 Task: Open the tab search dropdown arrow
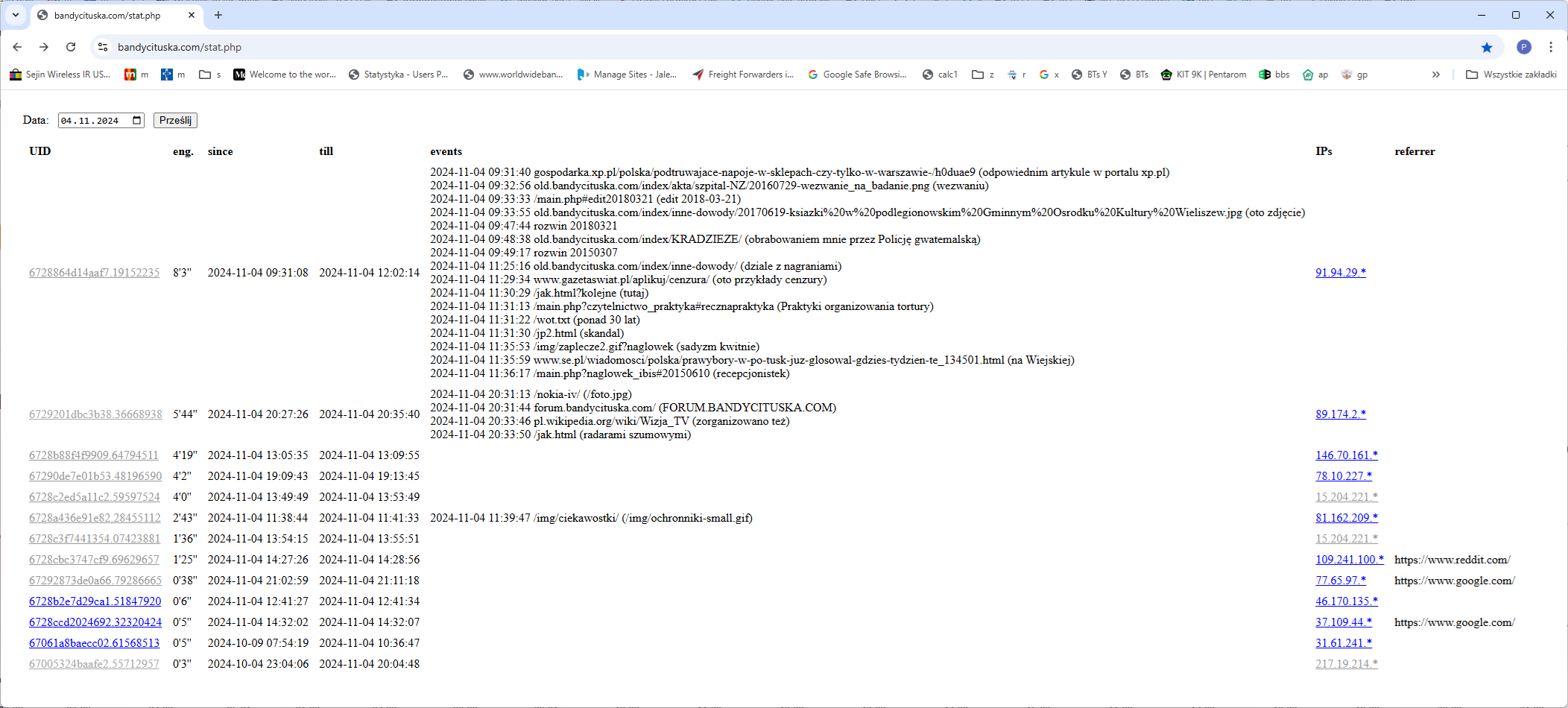[x=16, y=15]
